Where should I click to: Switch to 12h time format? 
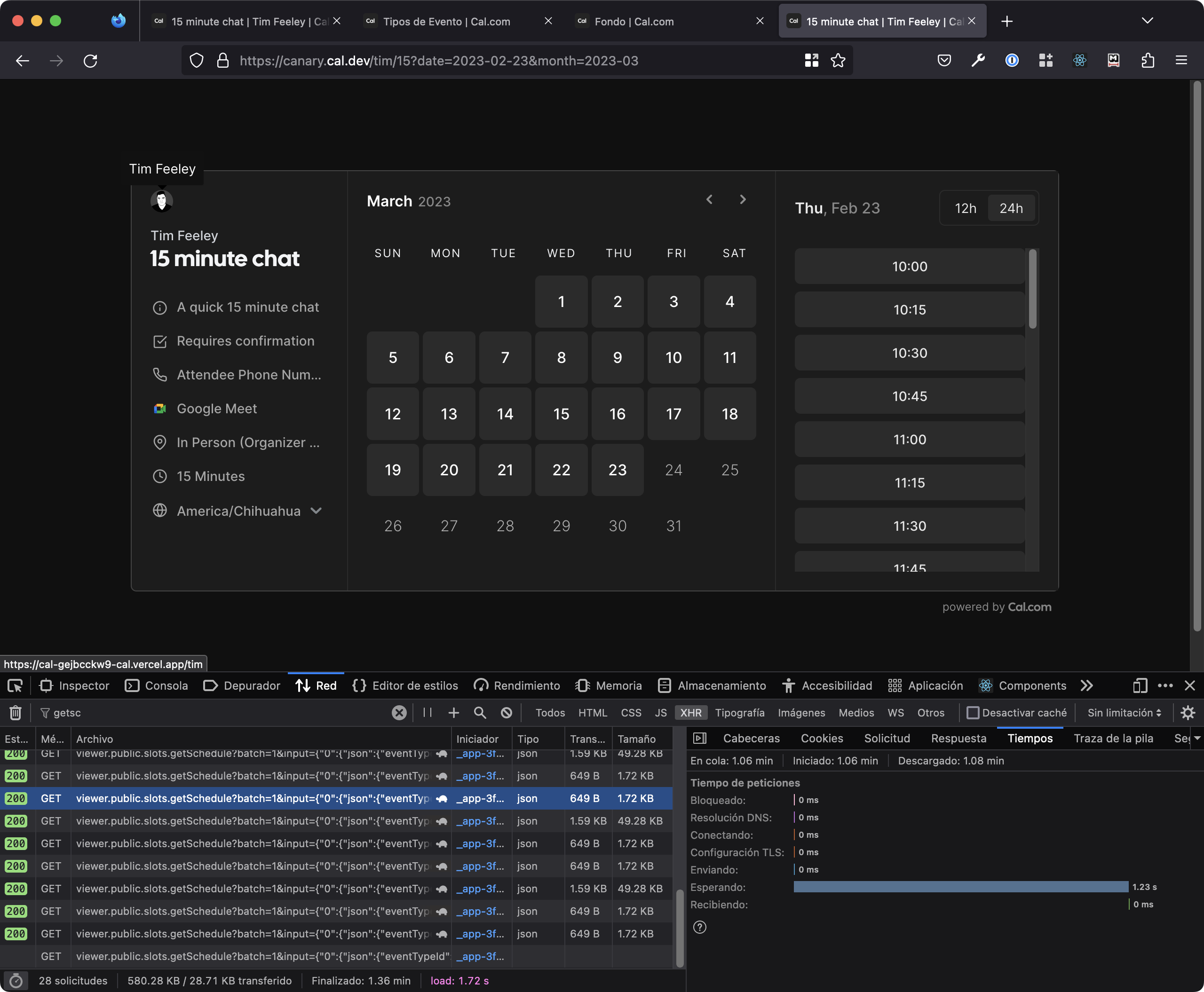tap(965, 208)
